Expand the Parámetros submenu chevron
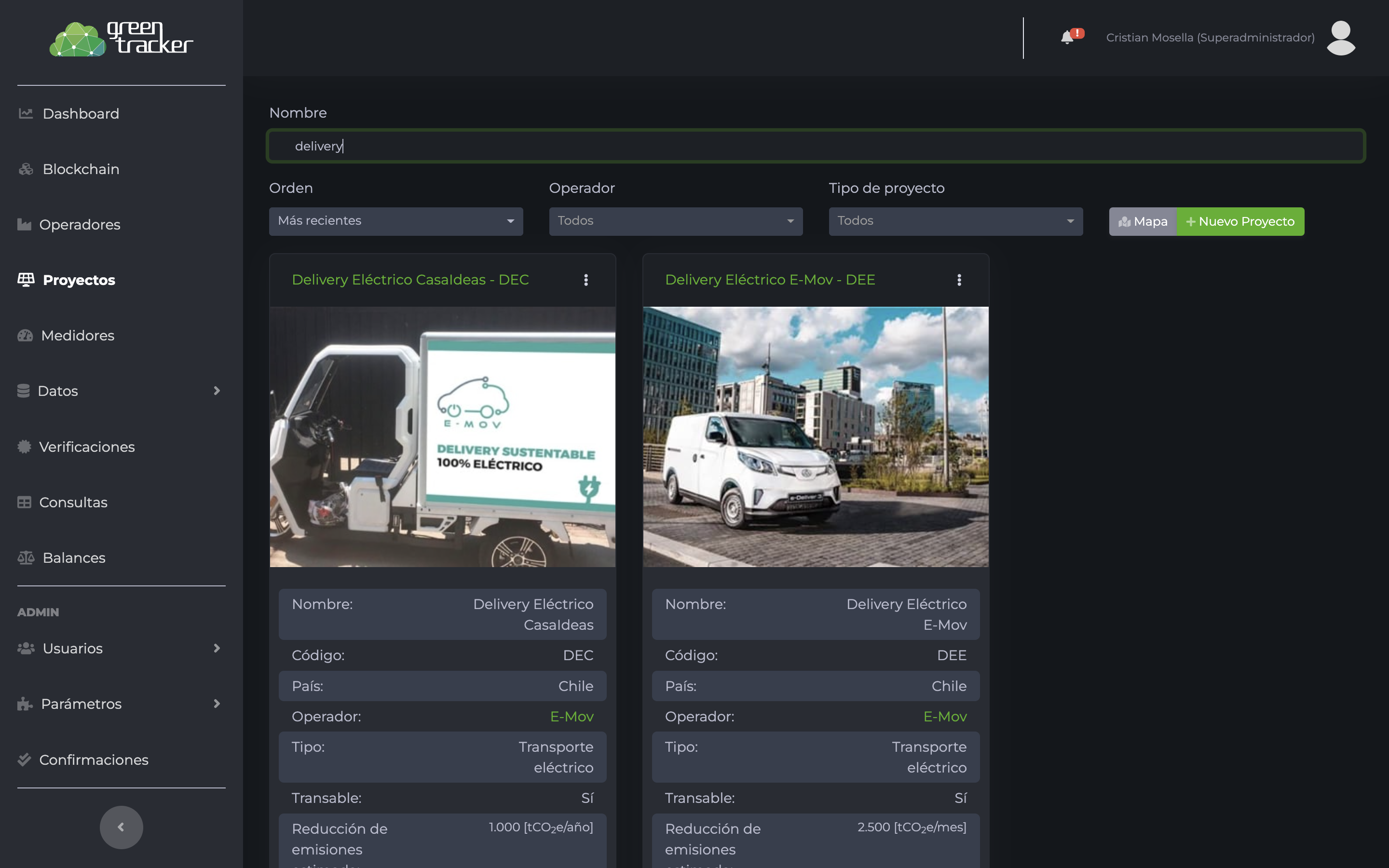Screen dimensions: 1389x868 (217, 704)
